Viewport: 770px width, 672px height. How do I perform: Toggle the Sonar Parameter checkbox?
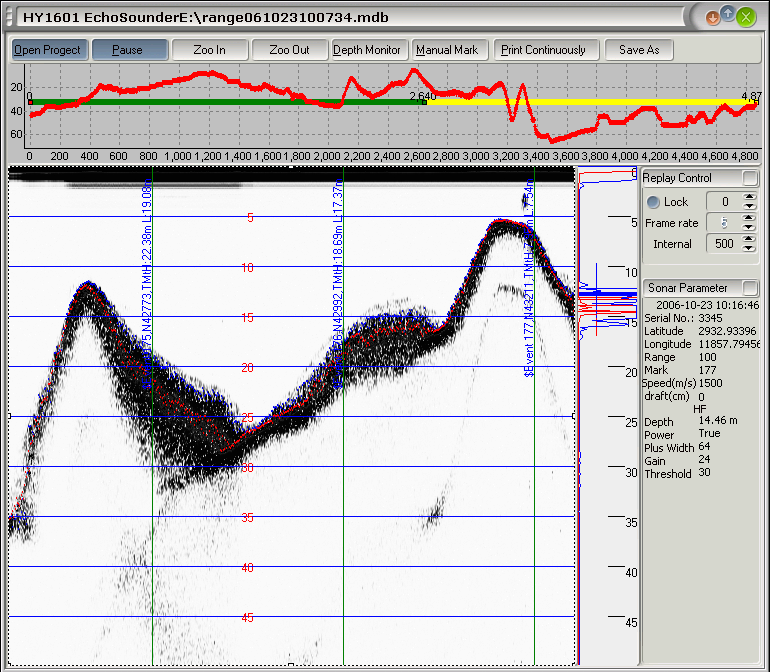click(750, 287)
